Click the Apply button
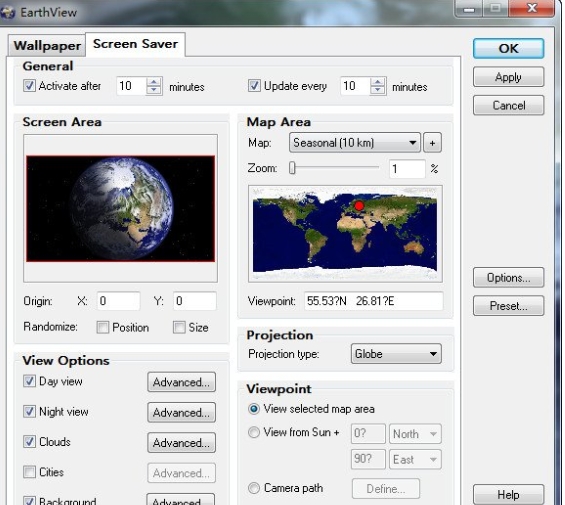The height and width of the screenshot is (505, 565). tap(508, 77)
